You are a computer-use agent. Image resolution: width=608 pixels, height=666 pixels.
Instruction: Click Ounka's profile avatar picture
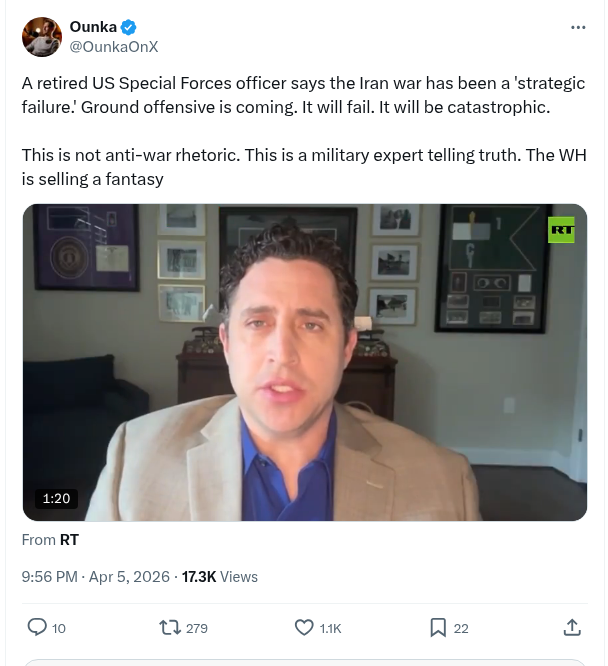coord(42,37)
